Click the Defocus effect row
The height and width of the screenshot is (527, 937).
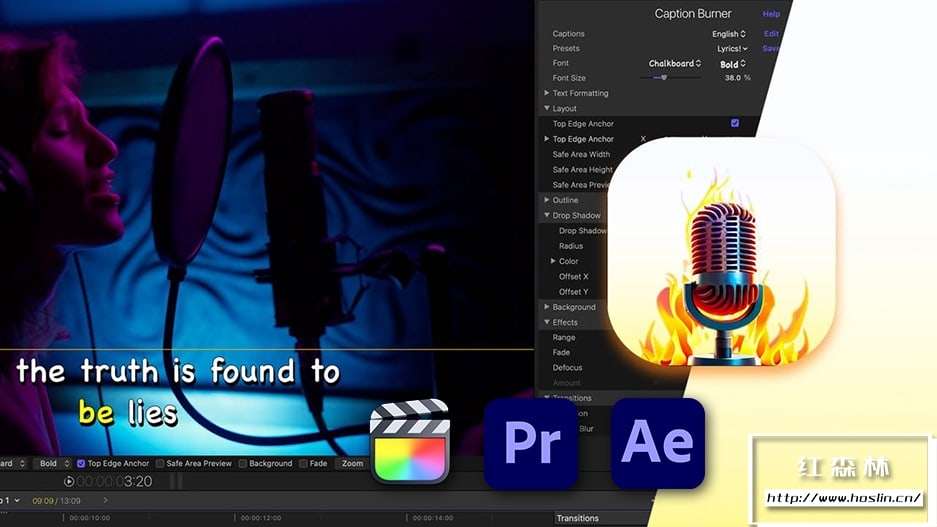coord(567,367)
